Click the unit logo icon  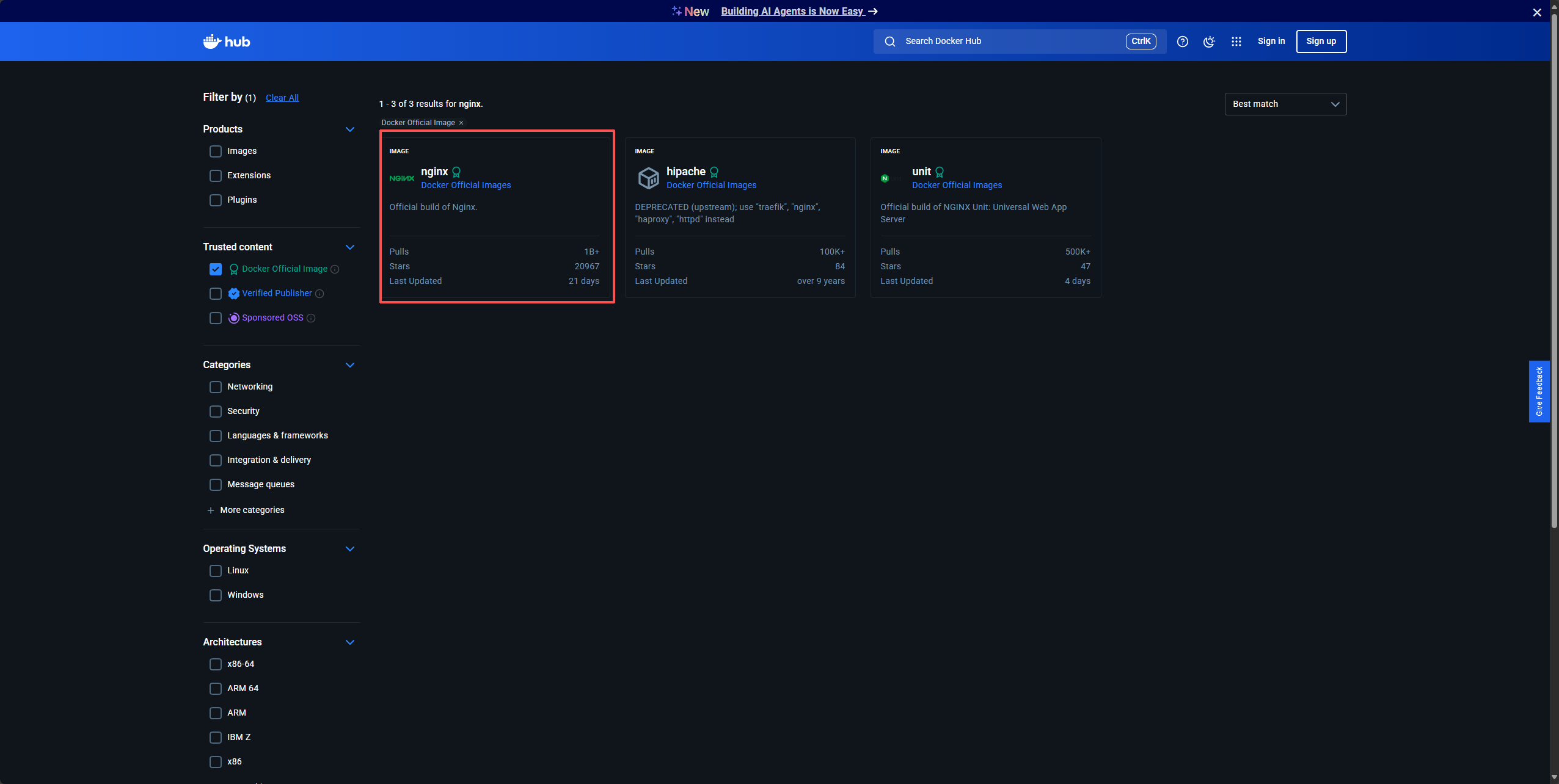pyautogui.click(x=891, y=178)
